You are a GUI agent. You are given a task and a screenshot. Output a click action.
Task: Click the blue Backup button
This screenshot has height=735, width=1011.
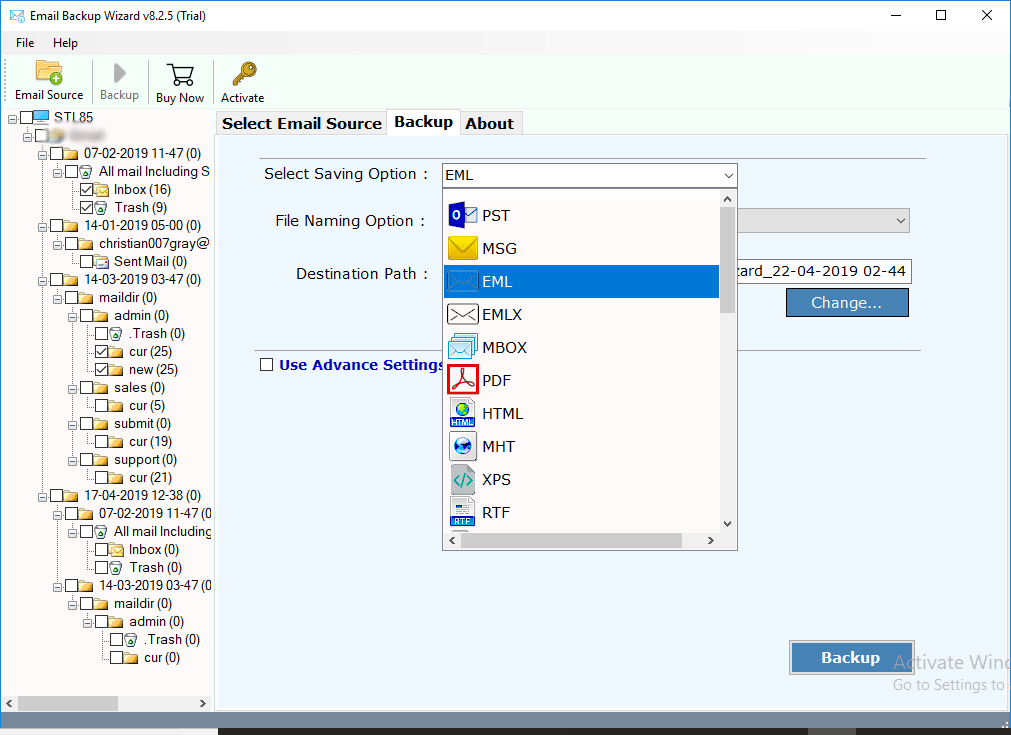(851, 658)
